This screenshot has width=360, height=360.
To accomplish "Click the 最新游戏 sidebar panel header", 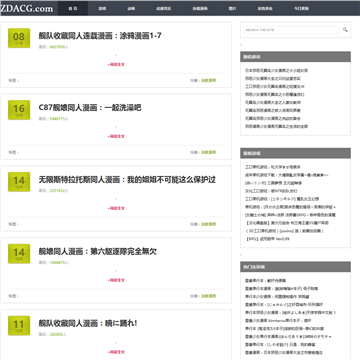I will 295,153.
